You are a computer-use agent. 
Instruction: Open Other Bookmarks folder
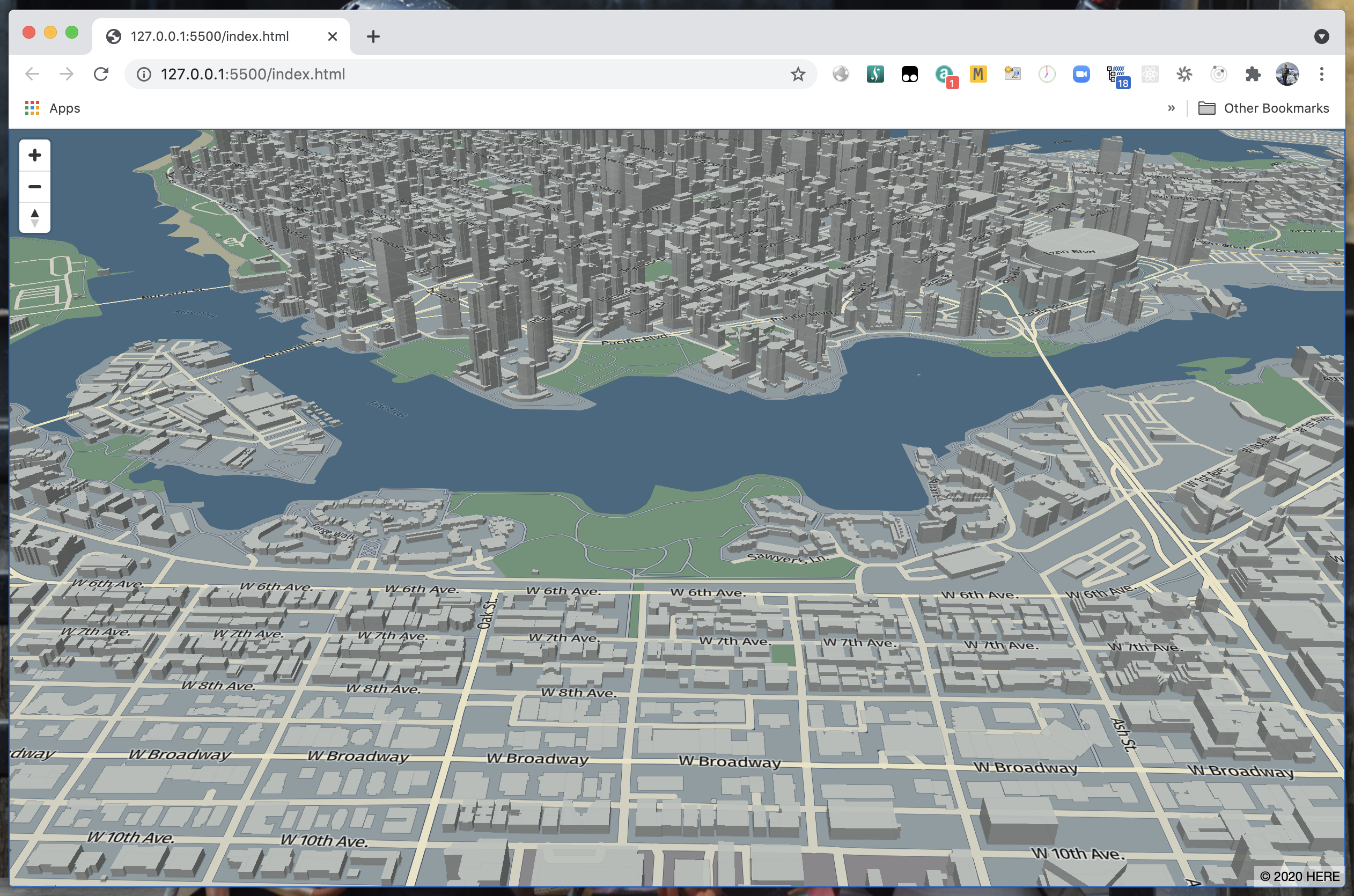tap(1264, 108)
